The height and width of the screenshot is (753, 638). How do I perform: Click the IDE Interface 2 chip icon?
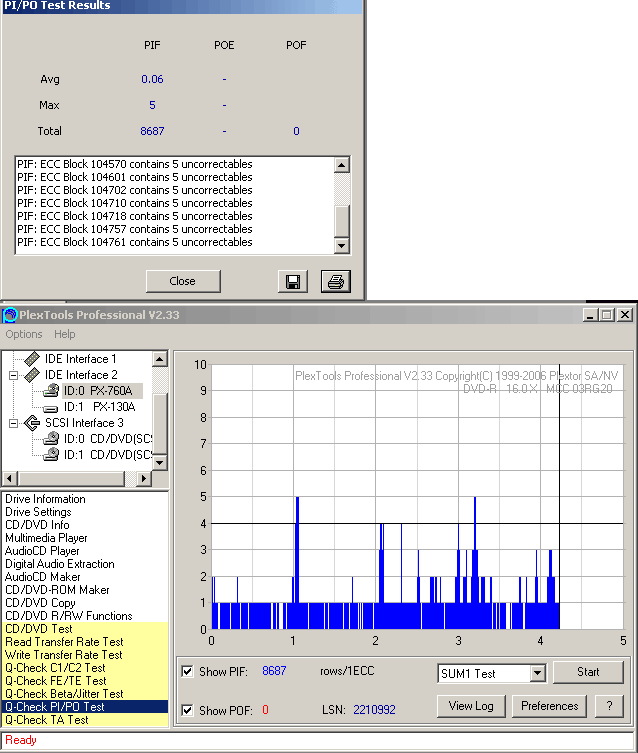32,375
